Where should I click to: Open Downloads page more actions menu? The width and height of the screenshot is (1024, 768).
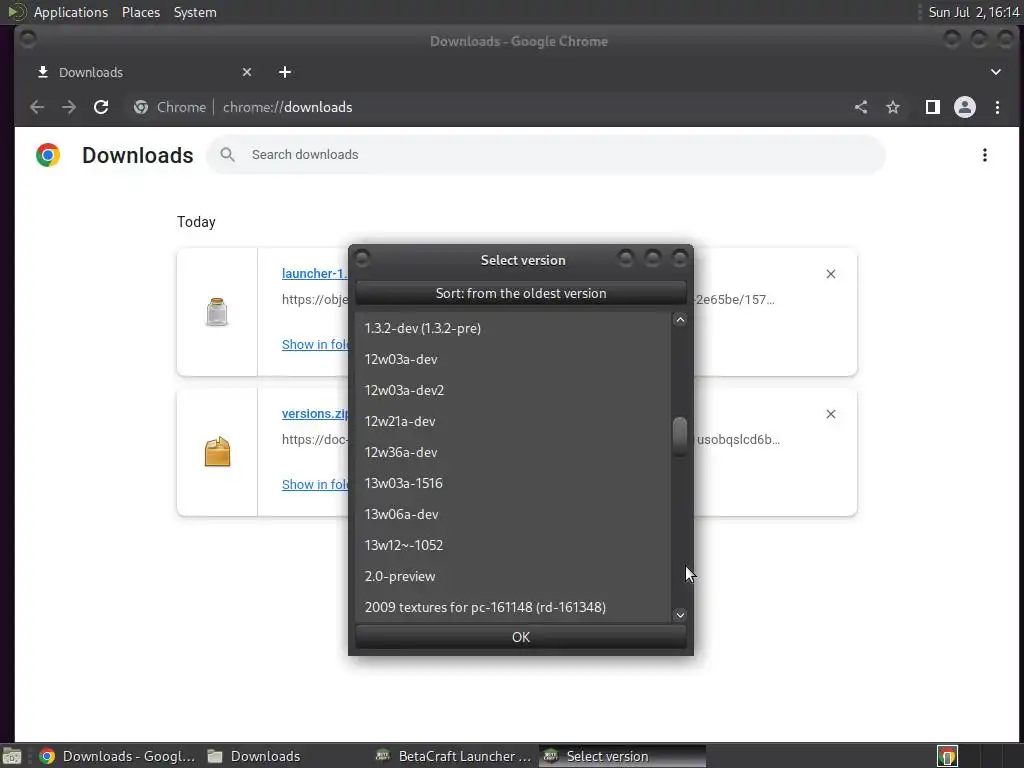[985, 155]
